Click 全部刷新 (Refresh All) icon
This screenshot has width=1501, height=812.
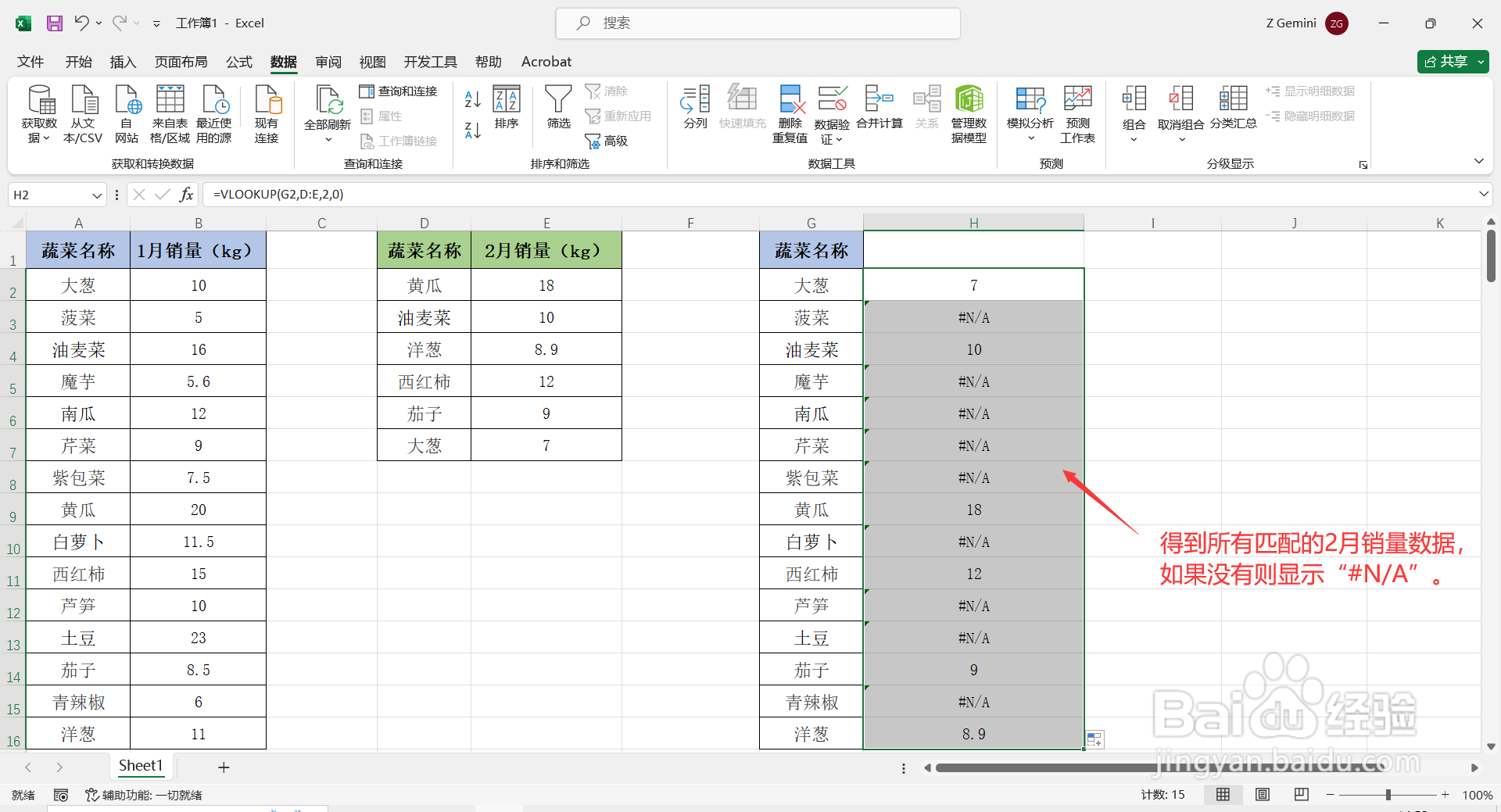point(328,112)
